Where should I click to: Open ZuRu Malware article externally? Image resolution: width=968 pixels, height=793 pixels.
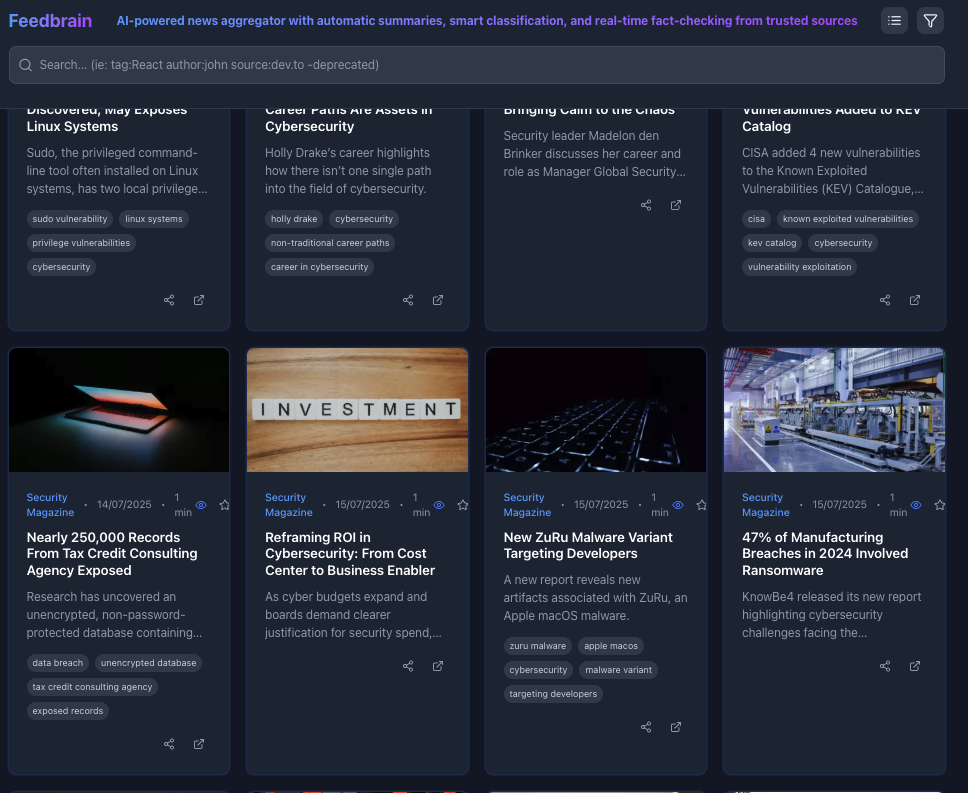(x=676, y=727)
